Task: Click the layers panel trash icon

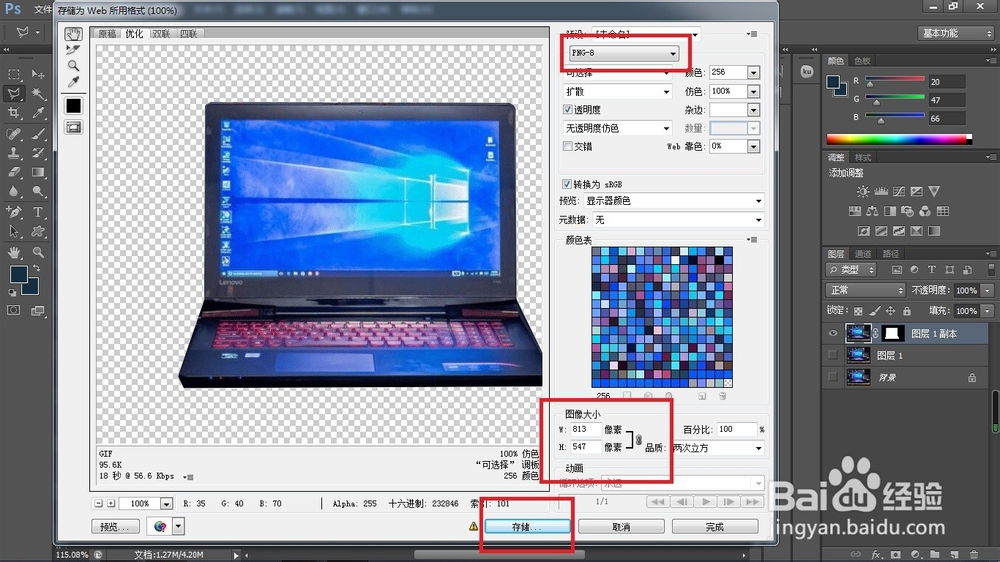Action: tap(974, 554)
